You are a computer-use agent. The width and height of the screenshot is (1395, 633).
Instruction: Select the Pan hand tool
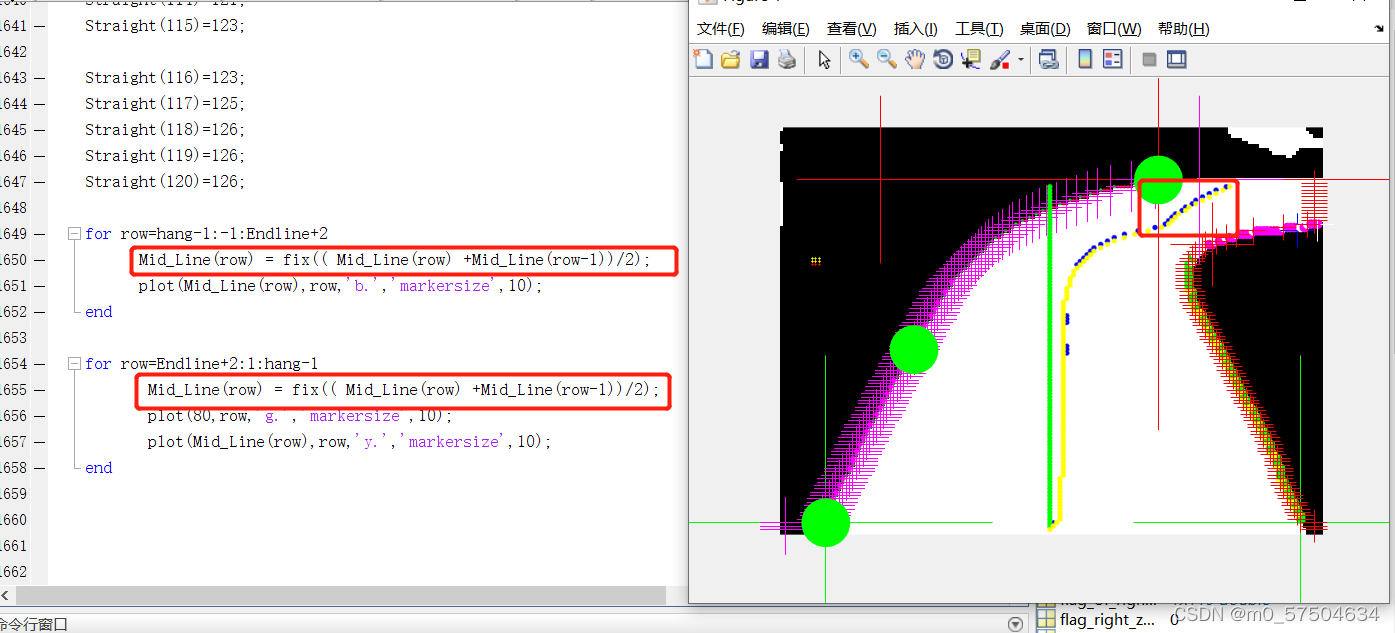[x=915, y=60]
